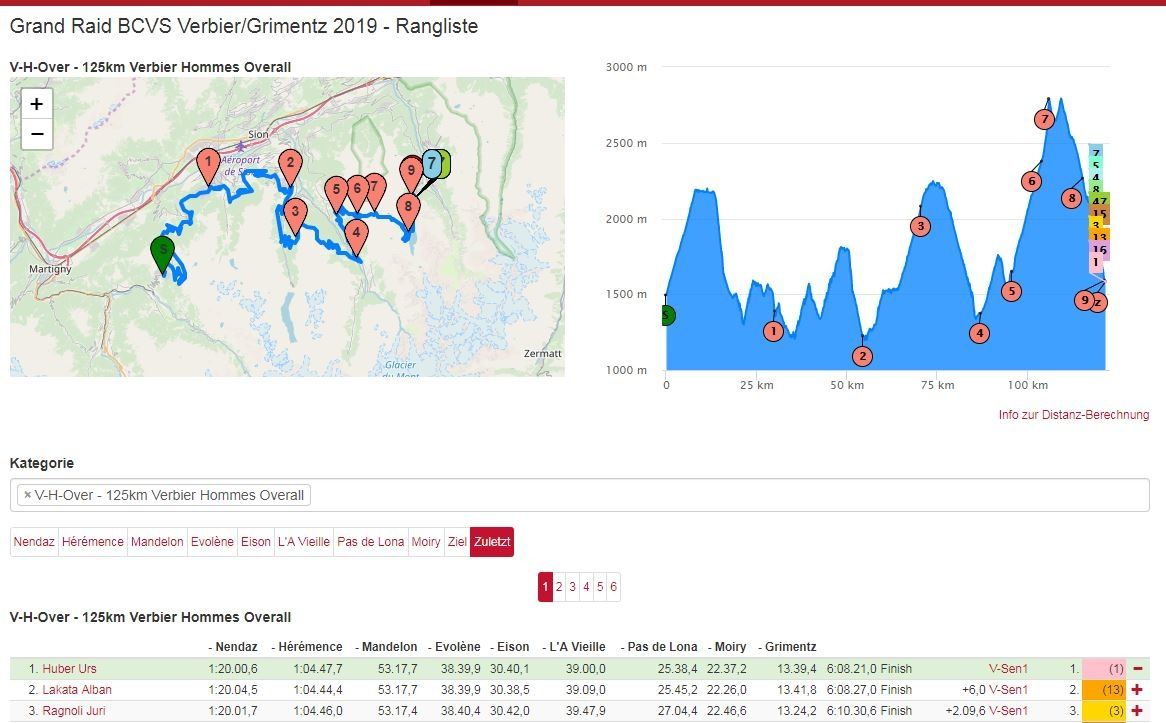Open Info zur Distanz-Berechnung link
1166x723 pixels.
[x=1073, y=415]
